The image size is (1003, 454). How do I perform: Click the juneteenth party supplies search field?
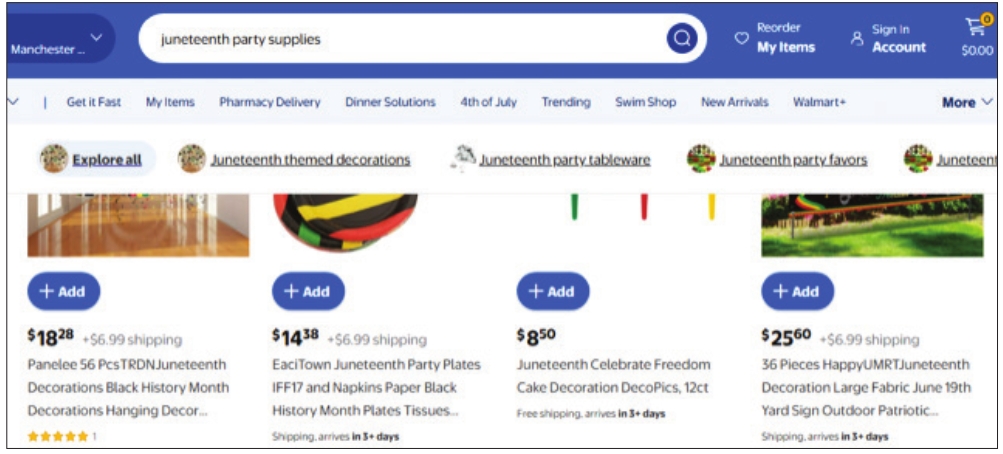tap(400, 40)
